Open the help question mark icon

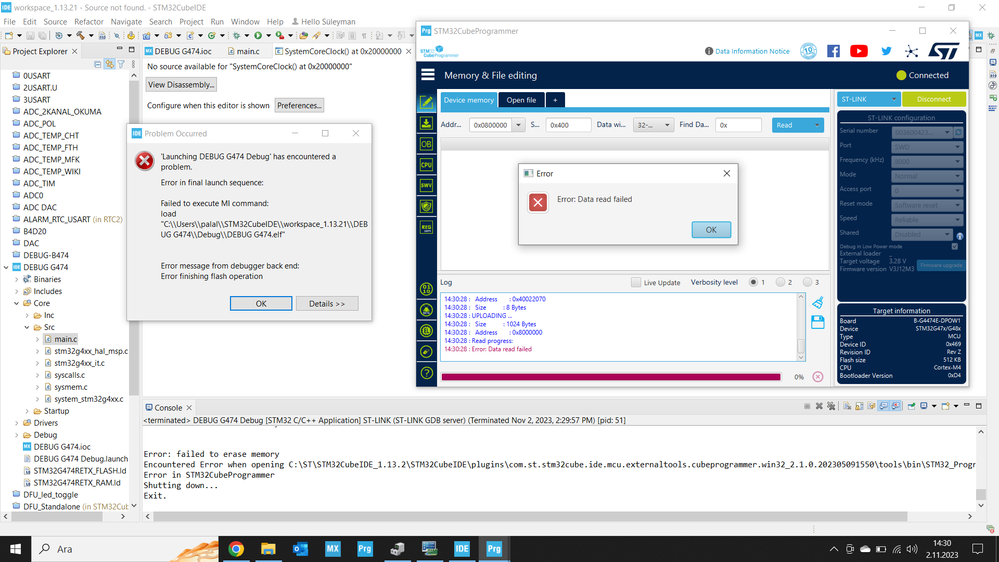427,373
